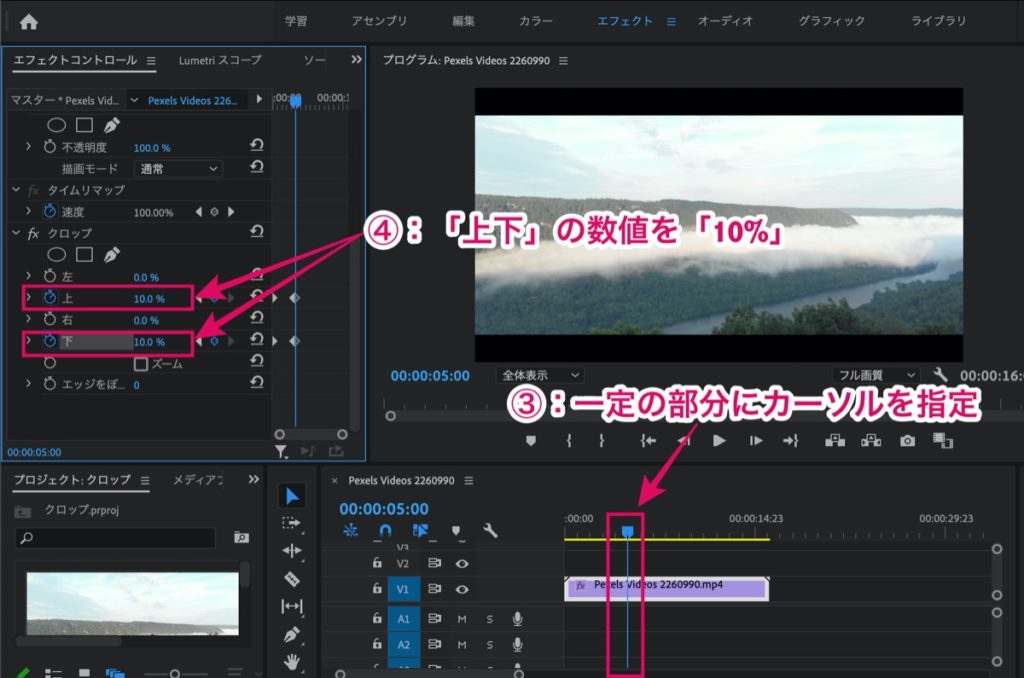Reset the 不透明度 parameter
Image resolution: width=1024 pixels, height=678 pixels.
tap(257, 146)
